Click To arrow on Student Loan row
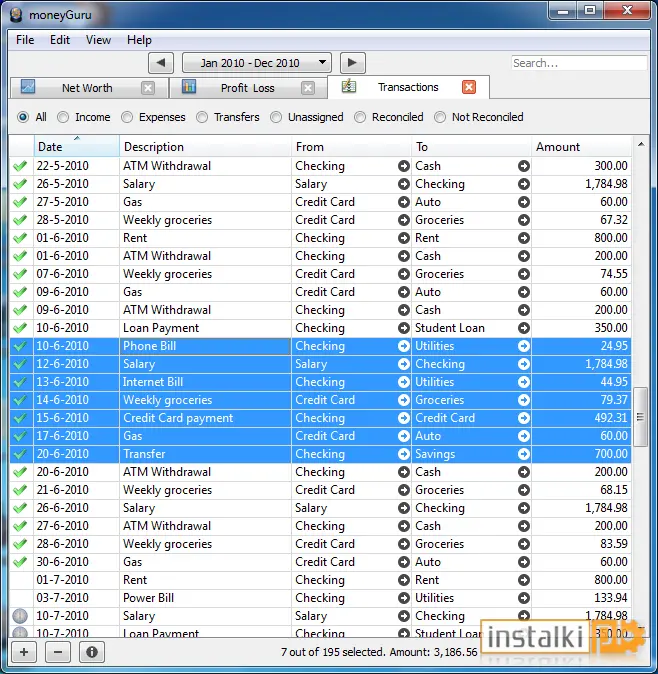Viewport: 658px width, 674px height. point(523,328)
